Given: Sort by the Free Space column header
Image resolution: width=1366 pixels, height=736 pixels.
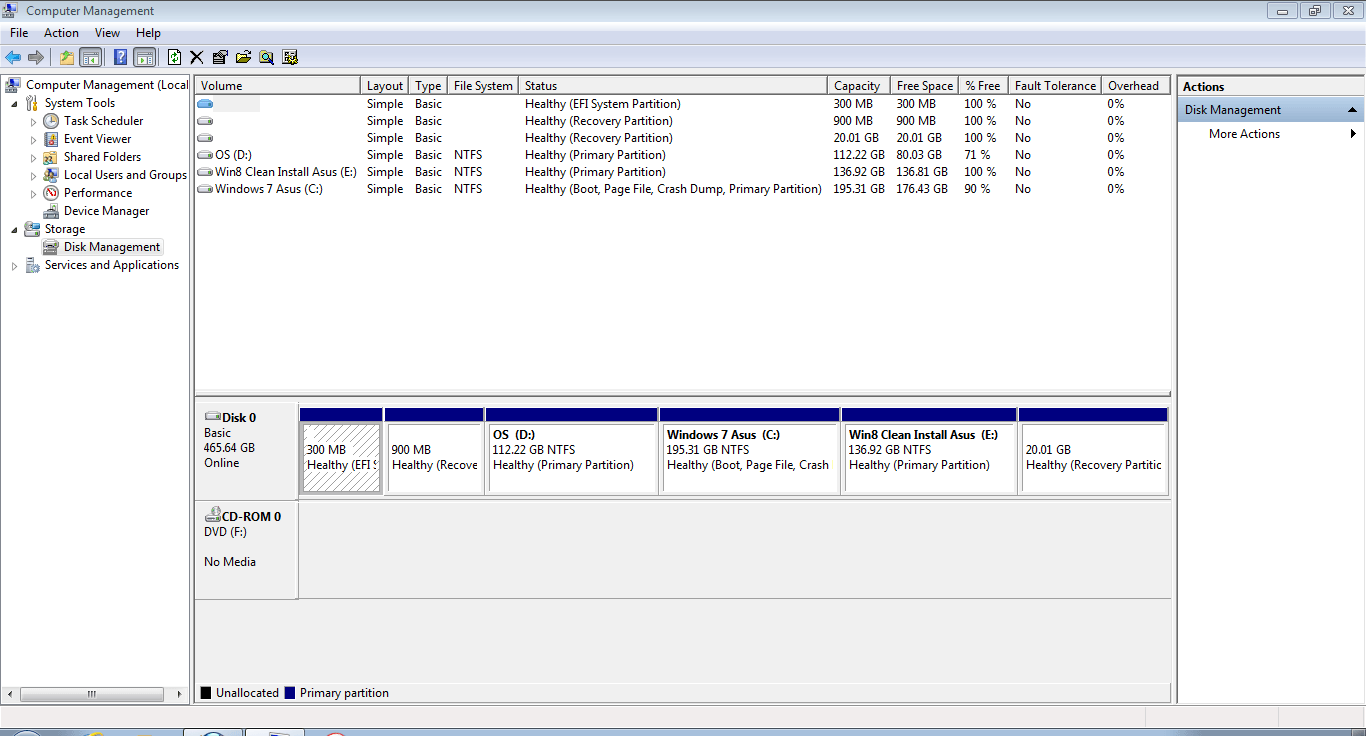Looking at the screenshot, I should (x=924, y=86).
